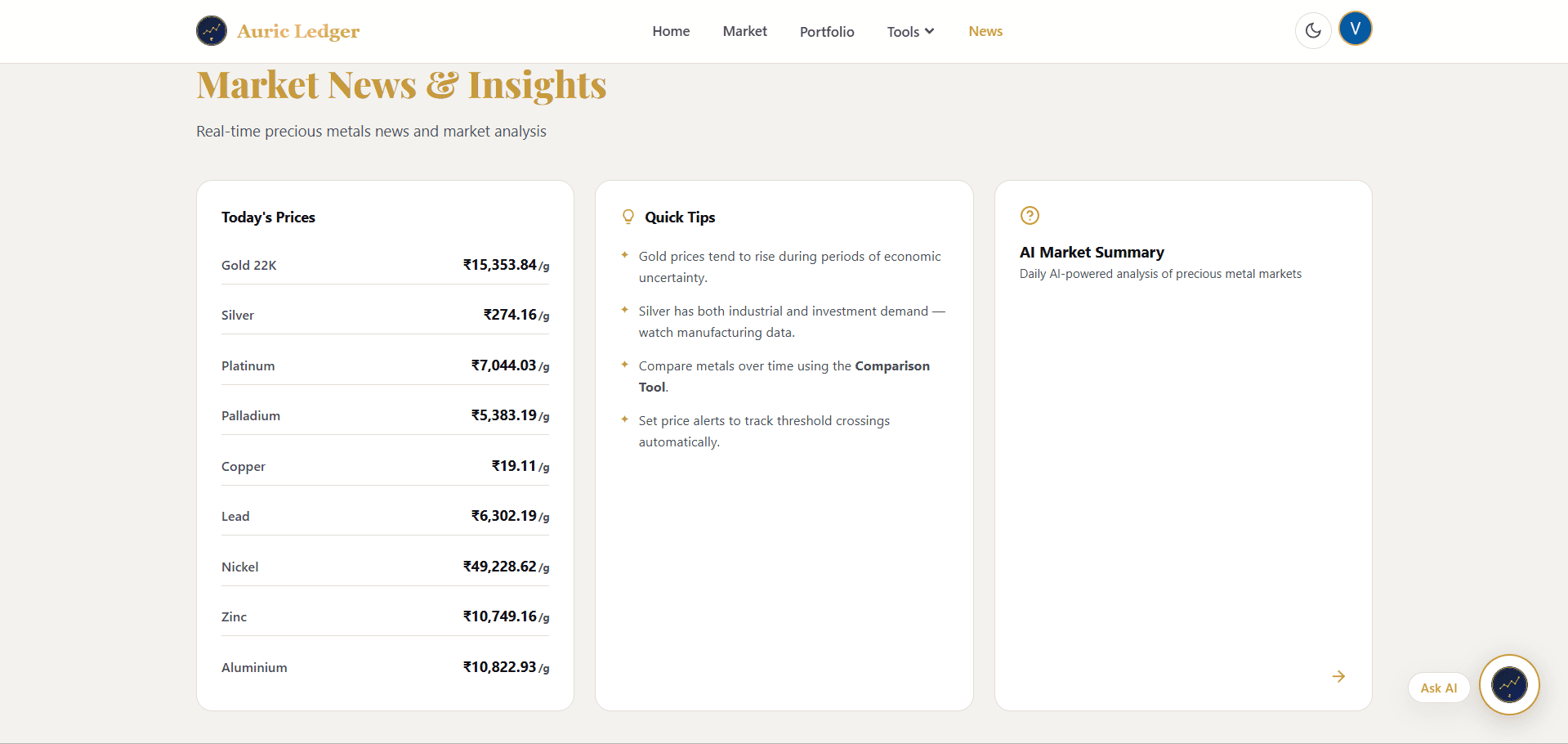This screenshot has width=1568, height=744.
Task: Select the highlighted News tab
Action: click(985, 31)
